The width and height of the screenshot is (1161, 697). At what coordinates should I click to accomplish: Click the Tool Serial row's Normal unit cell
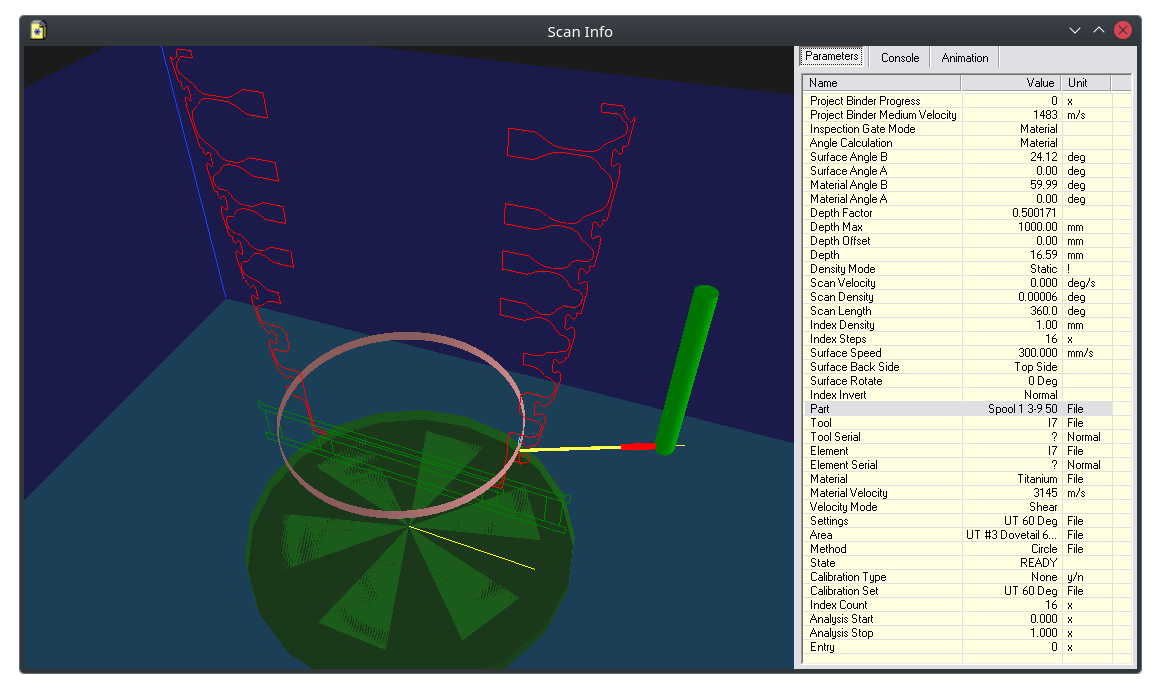point(1084,438)
